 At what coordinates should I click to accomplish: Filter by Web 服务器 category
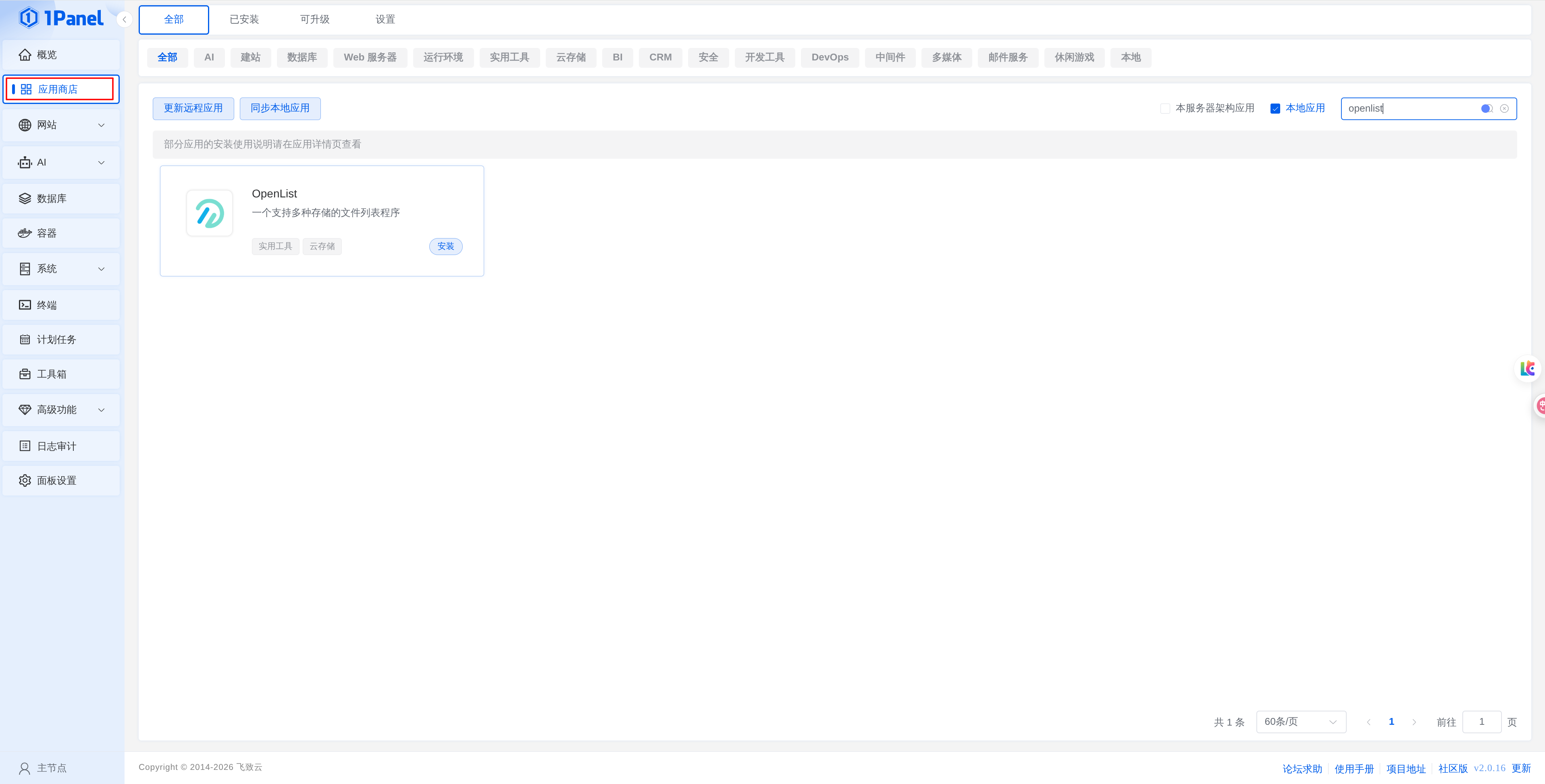[x=370, y=58]
